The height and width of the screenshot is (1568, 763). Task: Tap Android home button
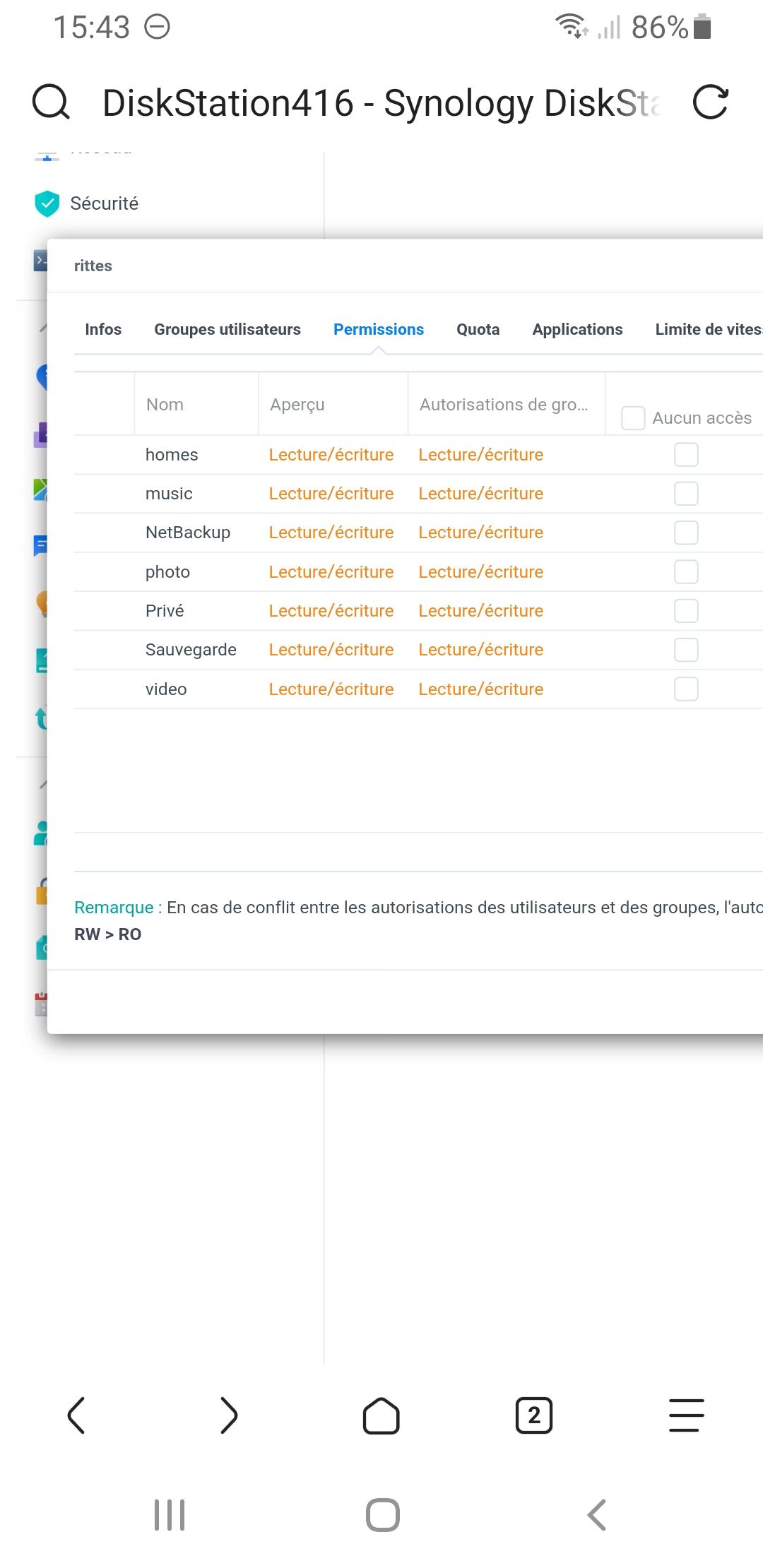[x=383, y=1515]
